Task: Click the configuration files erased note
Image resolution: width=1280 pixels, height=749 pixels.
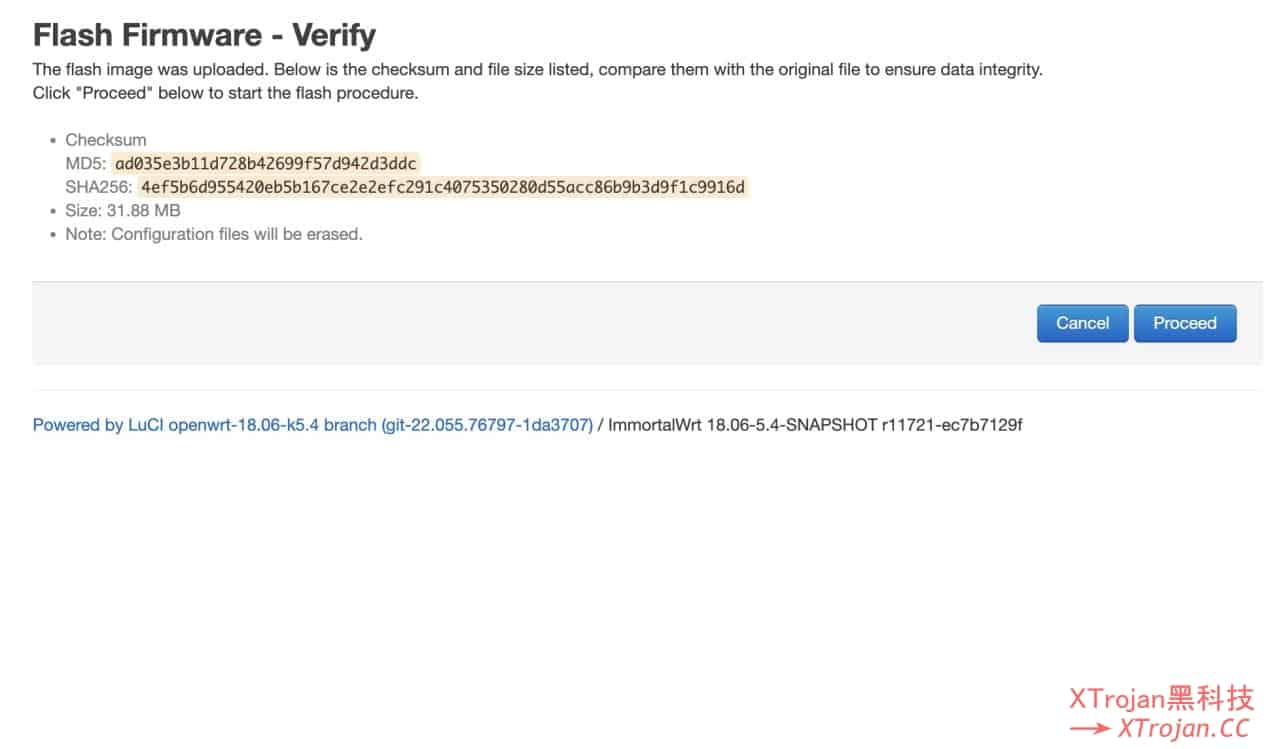Action: (x=214, y=235)
